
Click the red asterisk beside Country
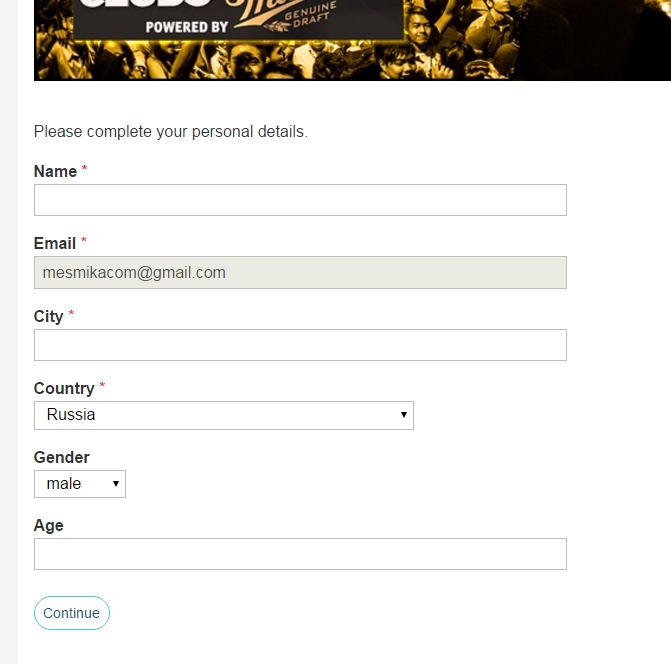coord(102,385)
